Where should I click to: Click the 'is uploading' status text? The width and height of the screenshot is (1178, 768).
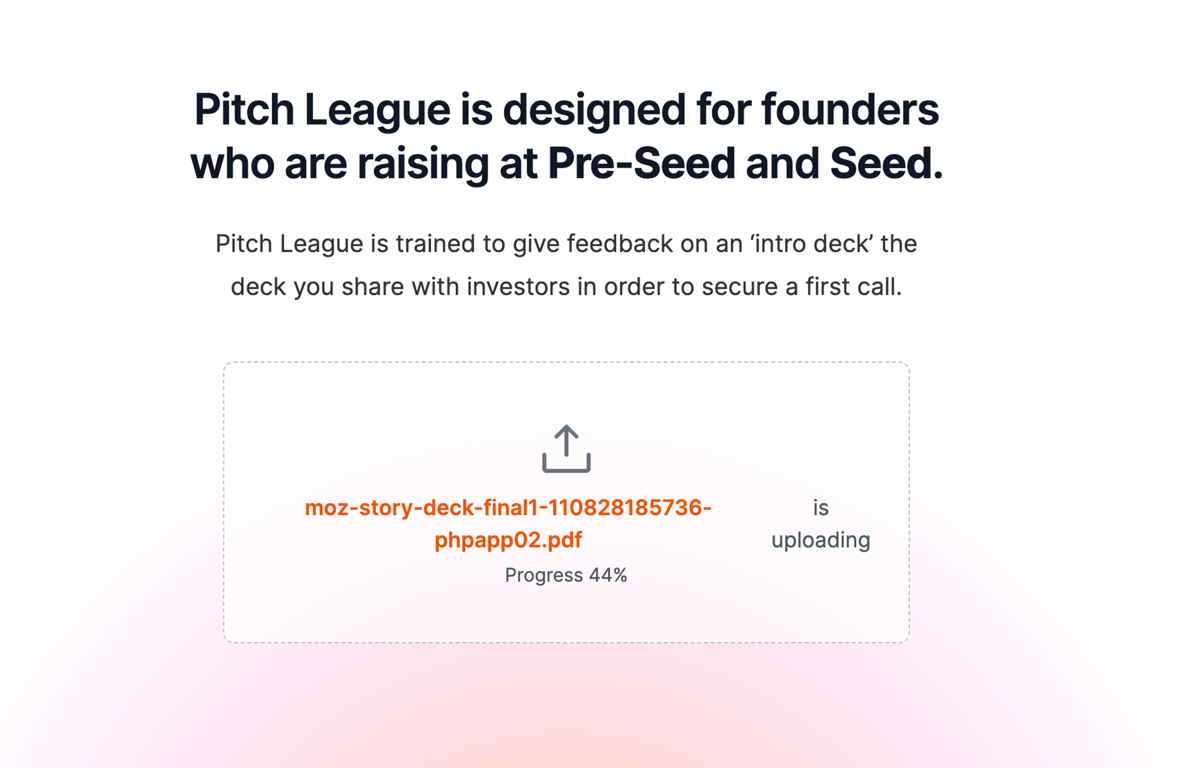point(820,523)
